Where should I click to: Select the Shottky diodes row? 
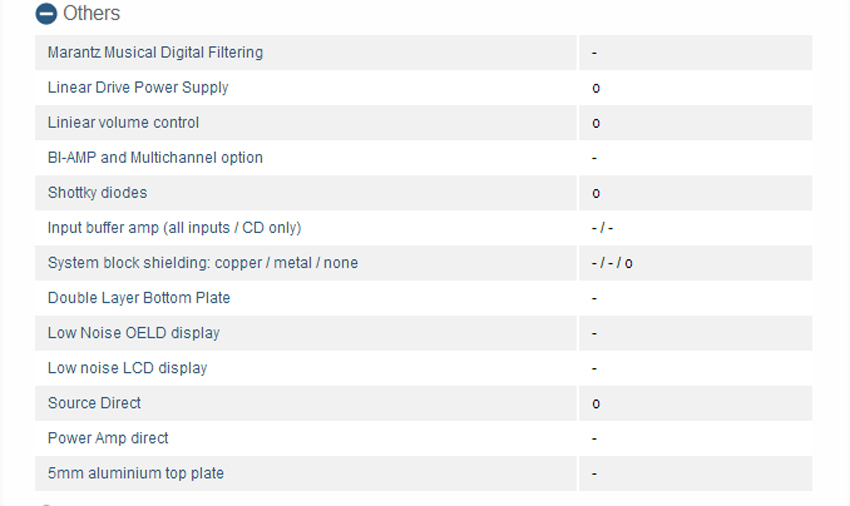[x=423, y=193]
